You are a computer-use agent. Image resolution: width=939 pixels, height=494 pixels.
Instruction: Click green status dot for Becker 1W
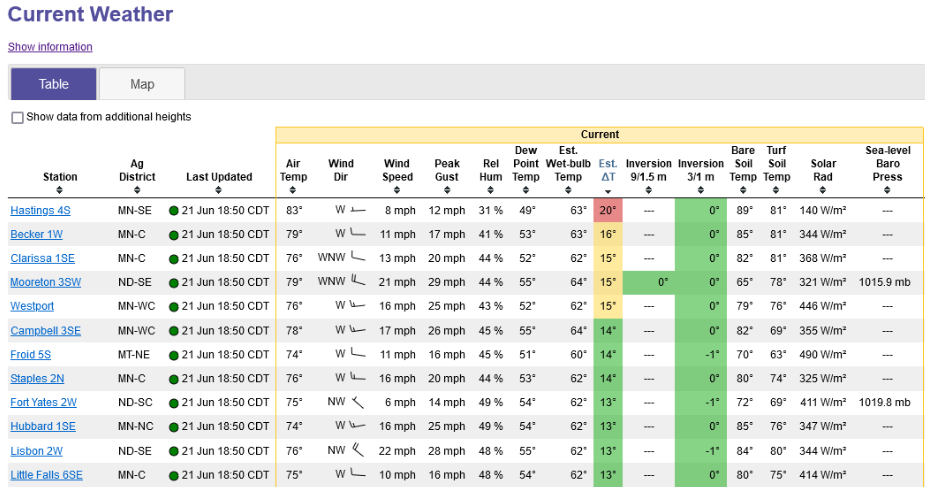174,234
